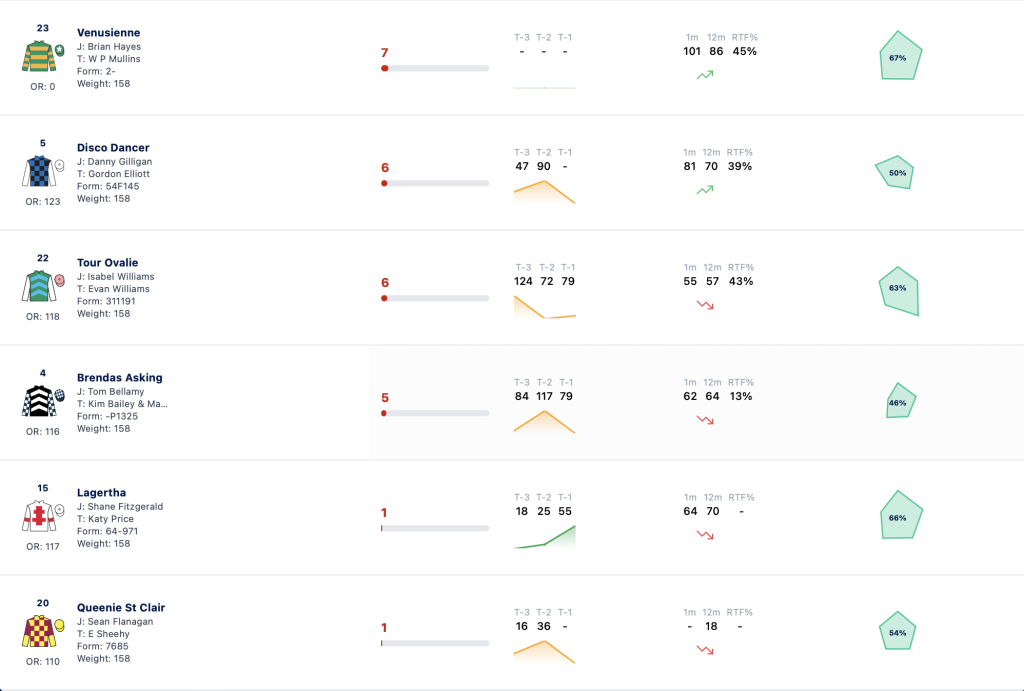
Task: Click Lagertha's green rising T-3 to T-1 sparkline
Action: tap(545, 537)
